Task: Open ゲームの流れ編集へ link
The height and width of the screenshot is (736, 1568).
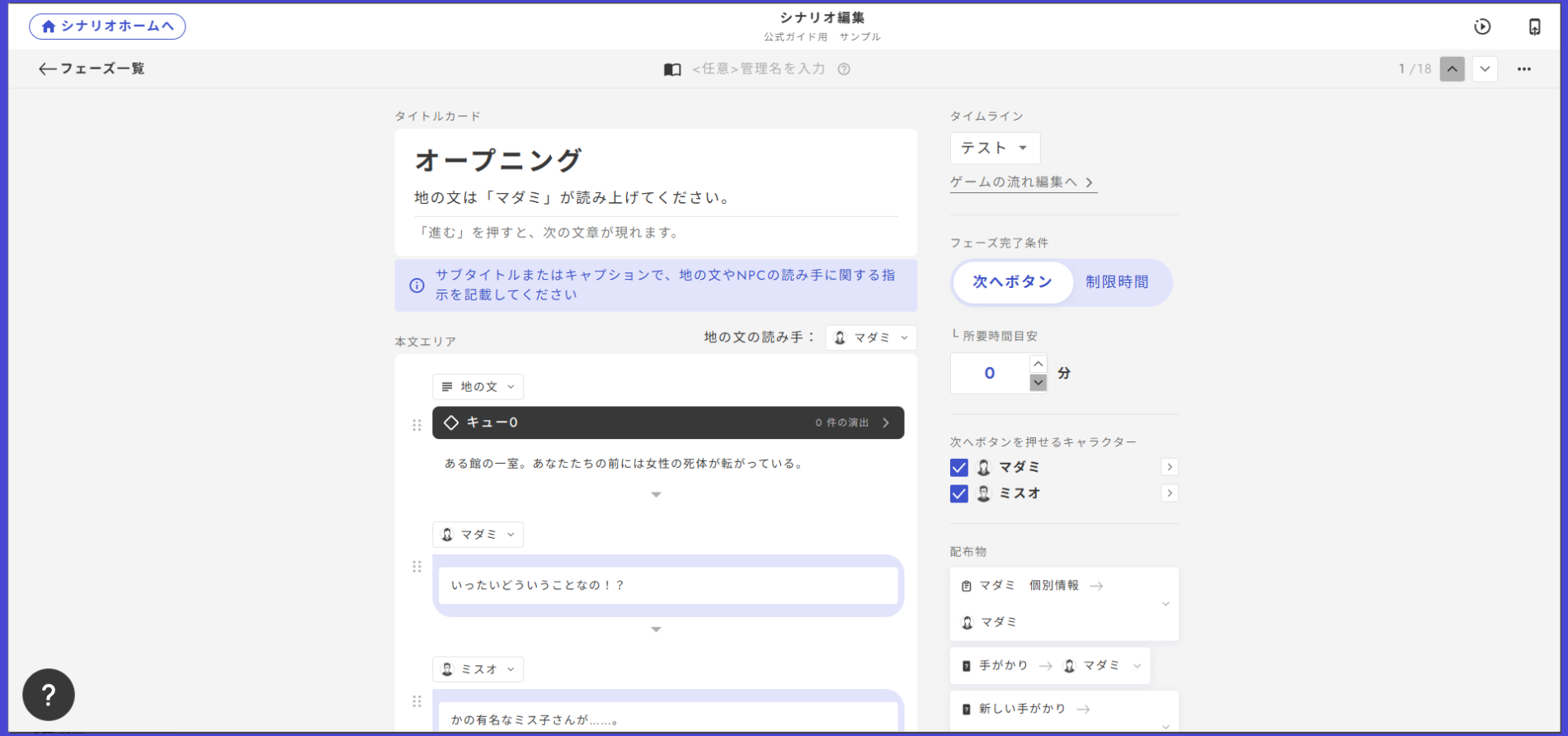Action: [1022, 182]
